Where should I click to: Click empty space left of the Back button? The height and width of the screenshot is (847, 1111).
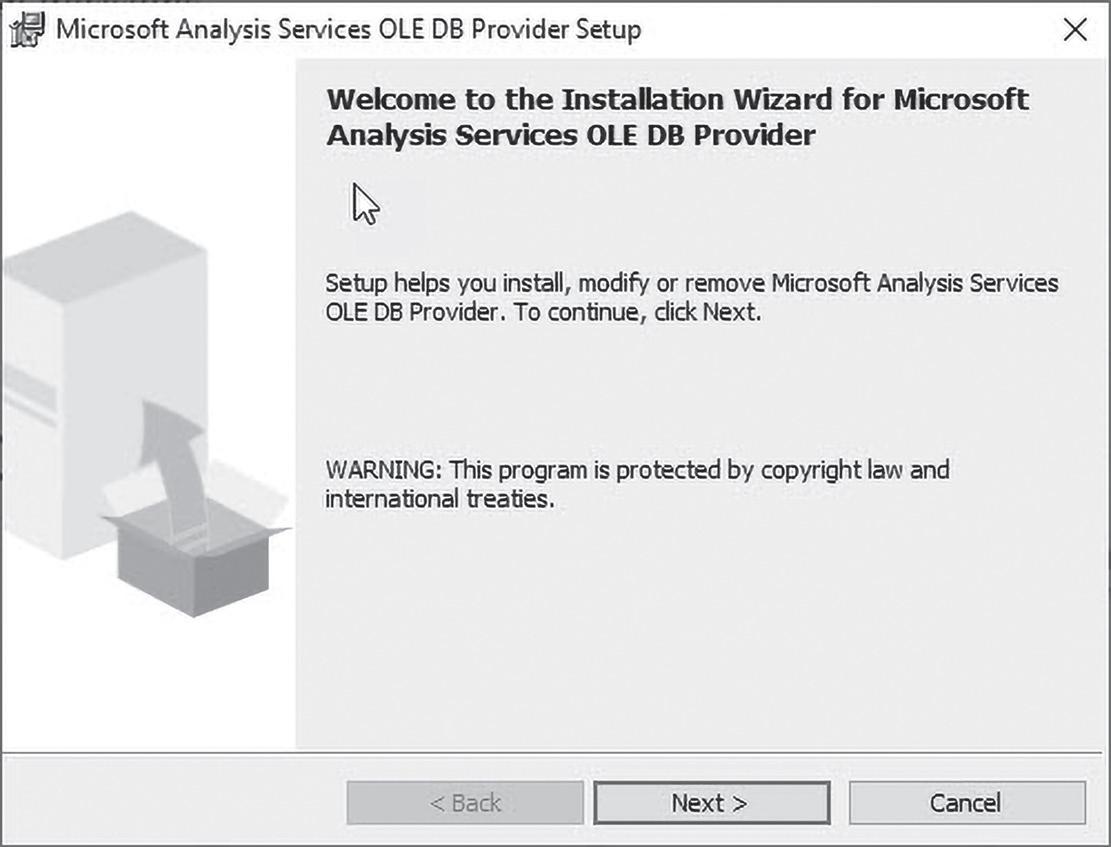[170, 803]
